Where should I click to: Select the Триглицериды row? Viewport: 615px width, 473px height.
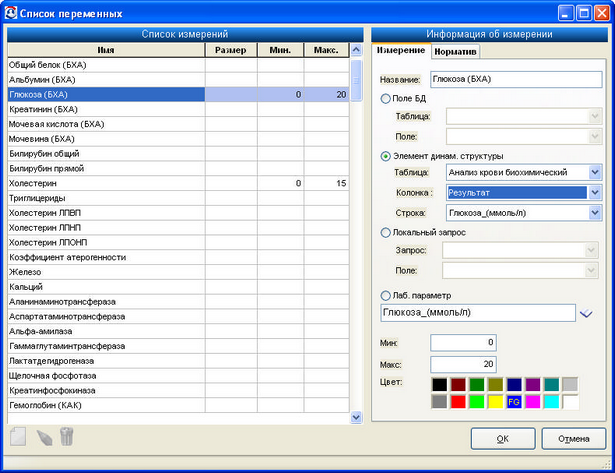[178, 198]
